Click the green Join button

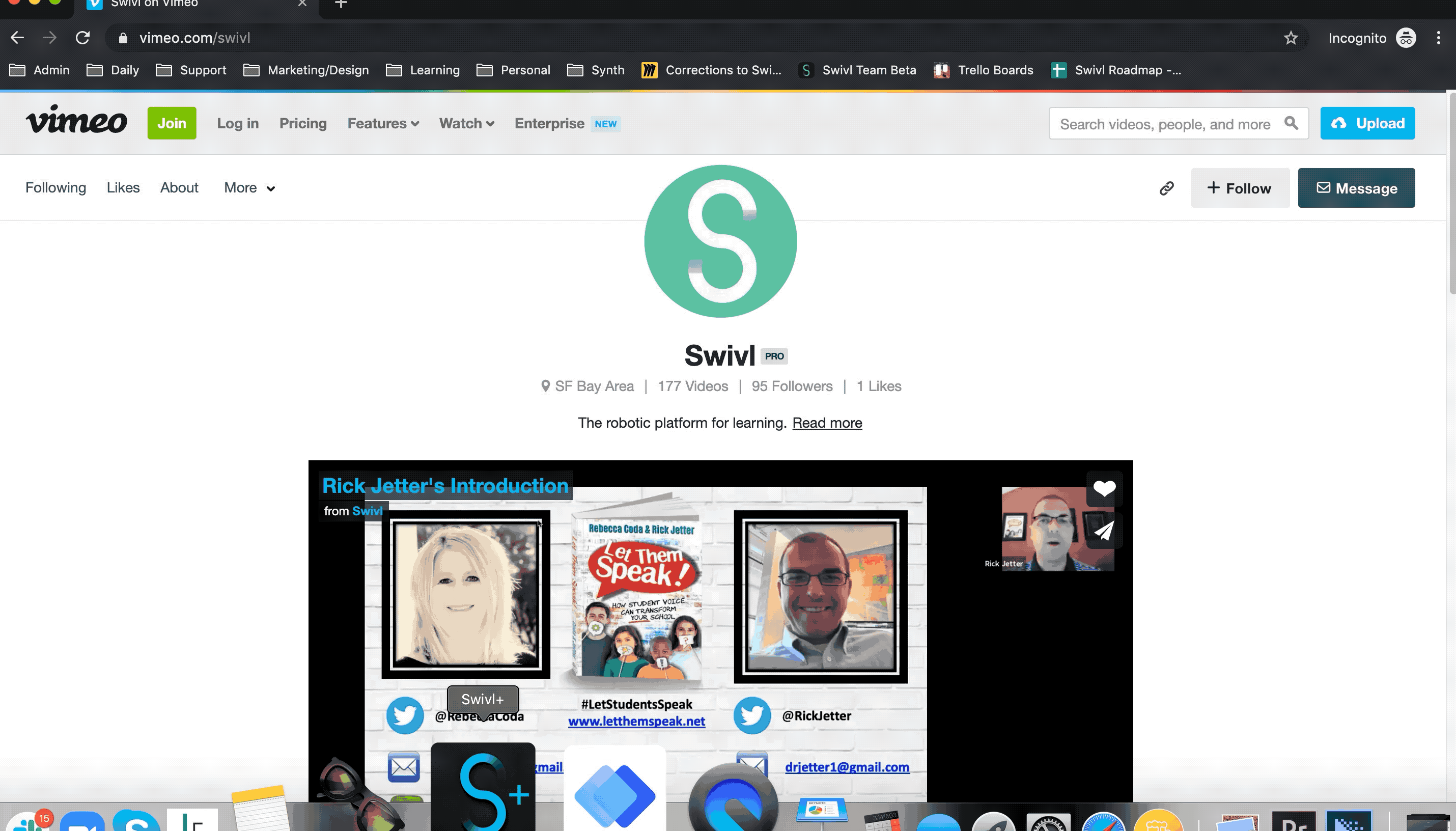[x=171, y=123]
